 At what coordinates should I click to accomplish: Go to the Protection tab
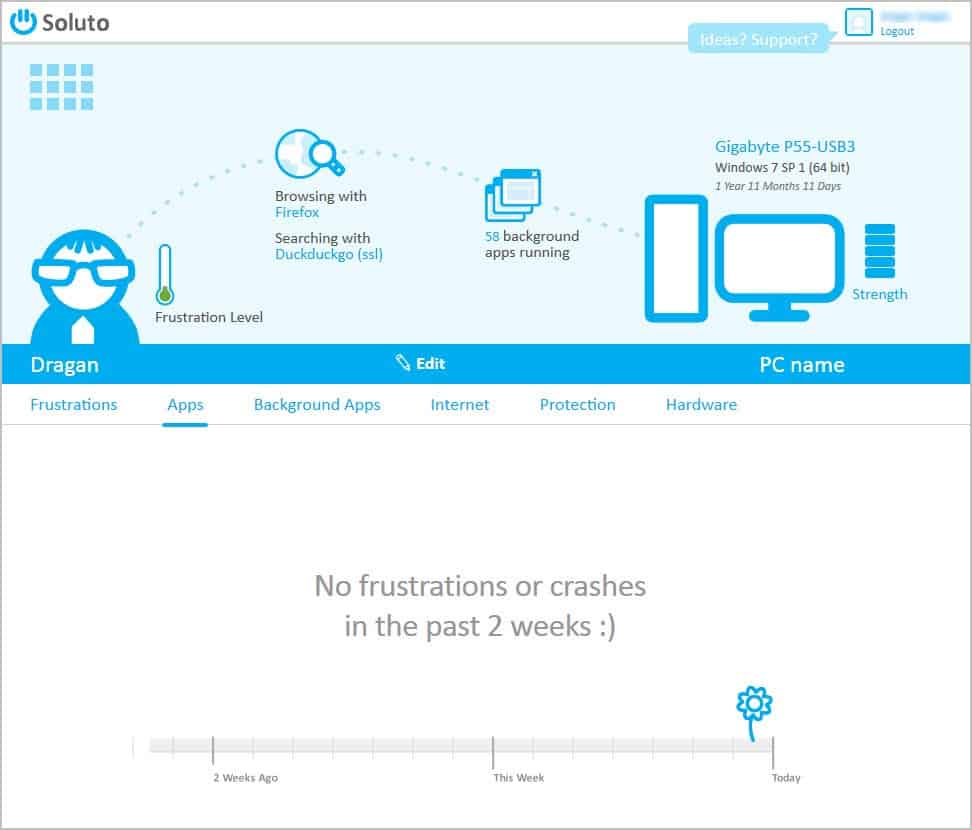click(x=577, y=405)
